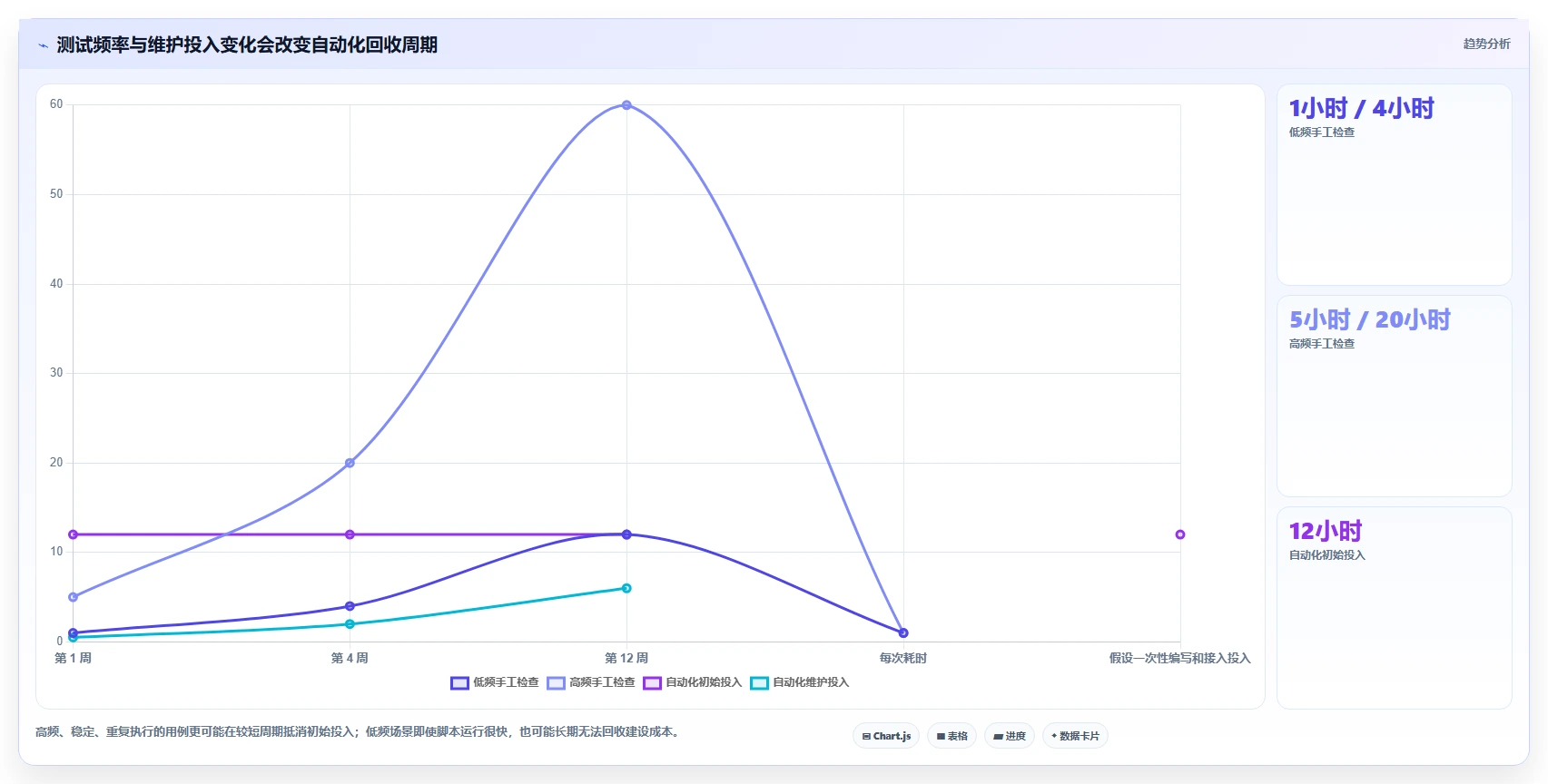The height and width of the screenshot is (784, 1548).
Task: Toggle 自动化初始投入 series in the chart legend
Action: click(x=693, y=682)
